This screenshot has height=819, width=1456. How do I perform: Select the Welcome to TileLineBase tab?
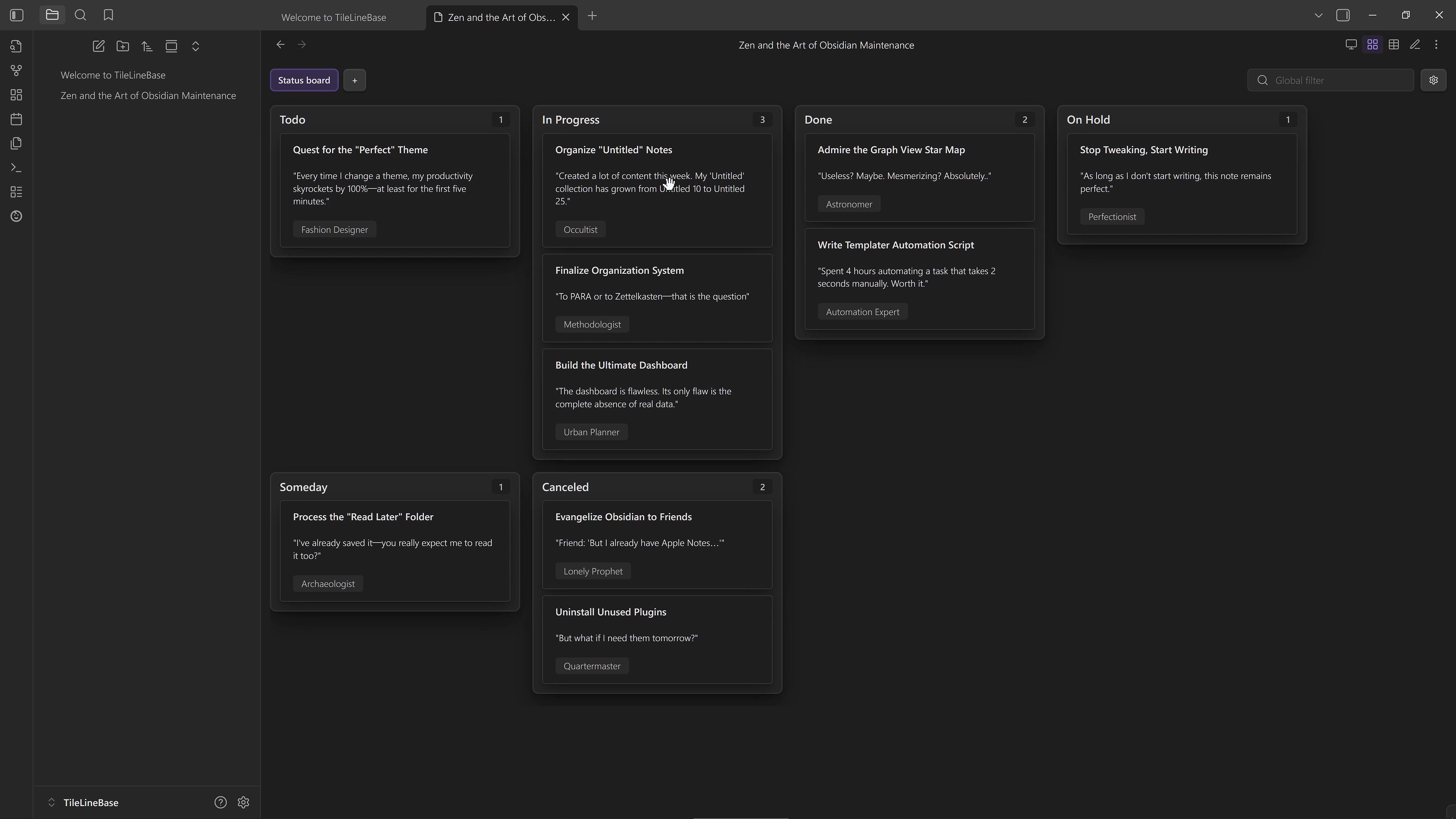(x=333, y=17)
